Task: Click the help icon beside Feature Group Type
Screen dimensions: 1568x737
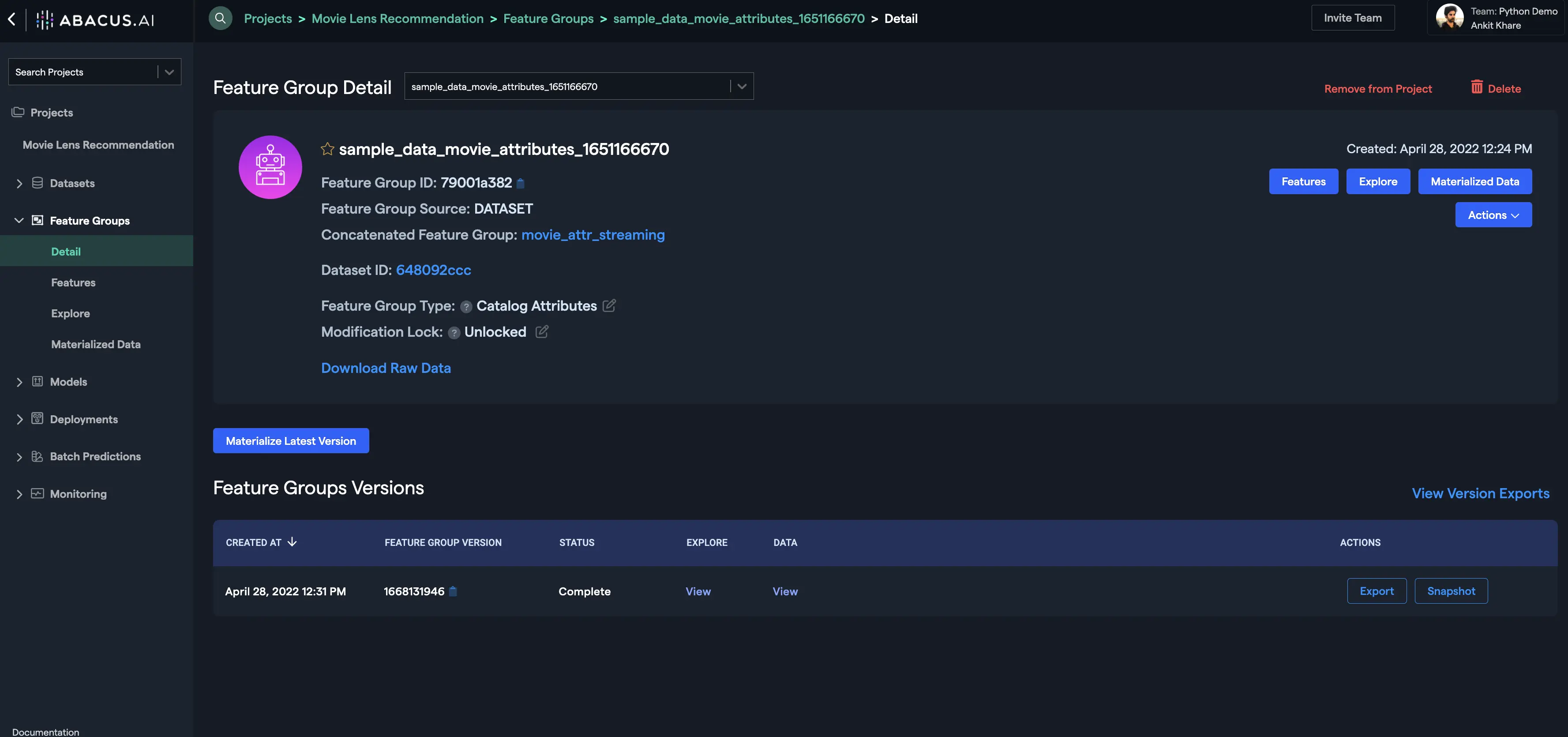Action: [x=465, y=307]
